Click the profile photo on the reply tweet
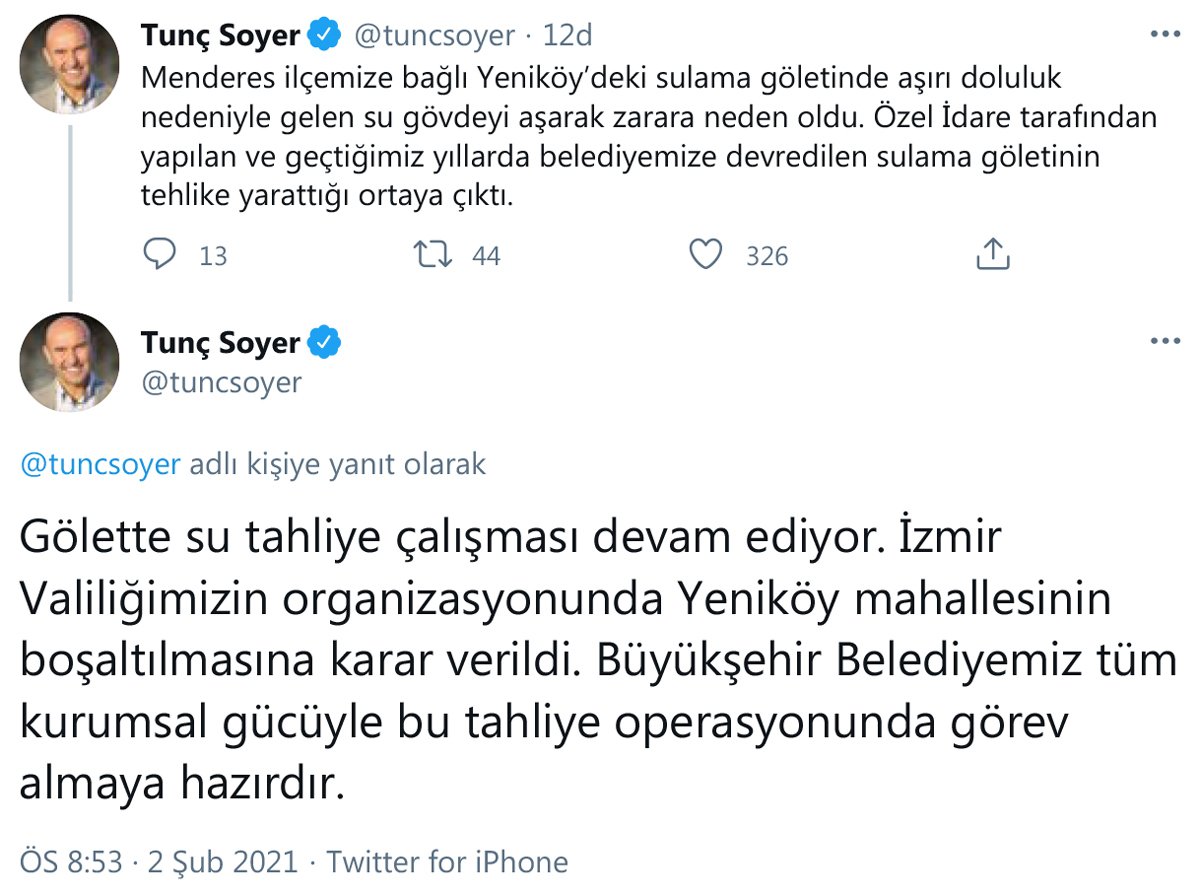Image resolution: width=1200 pixels, height=895 pixels. point(70,362)
